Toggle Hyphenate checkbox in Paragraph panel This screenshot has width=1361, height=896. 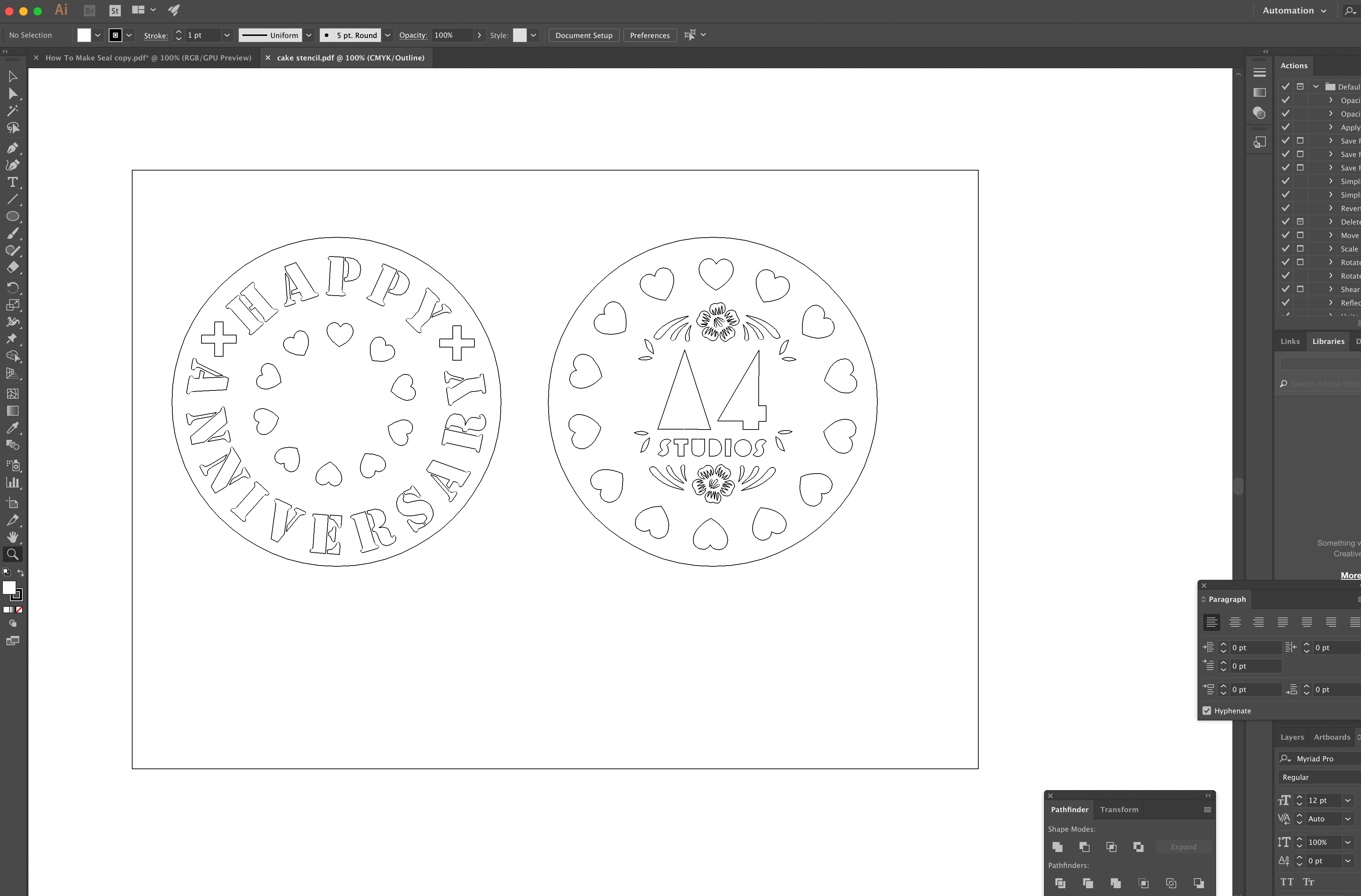tap(1207, 711)
